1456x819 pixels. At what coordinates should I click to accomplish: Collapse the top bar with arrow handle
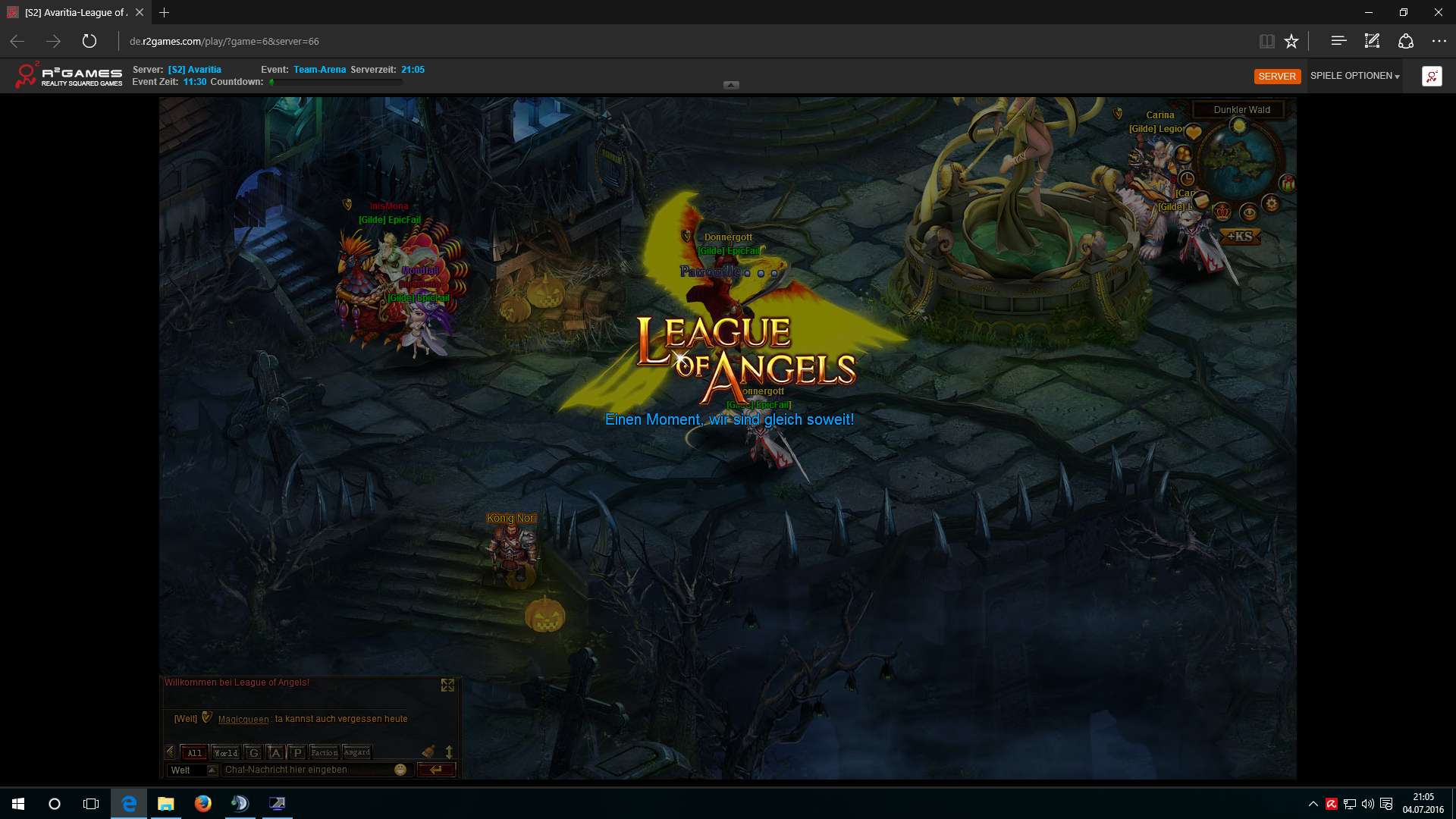click(731, 85)
